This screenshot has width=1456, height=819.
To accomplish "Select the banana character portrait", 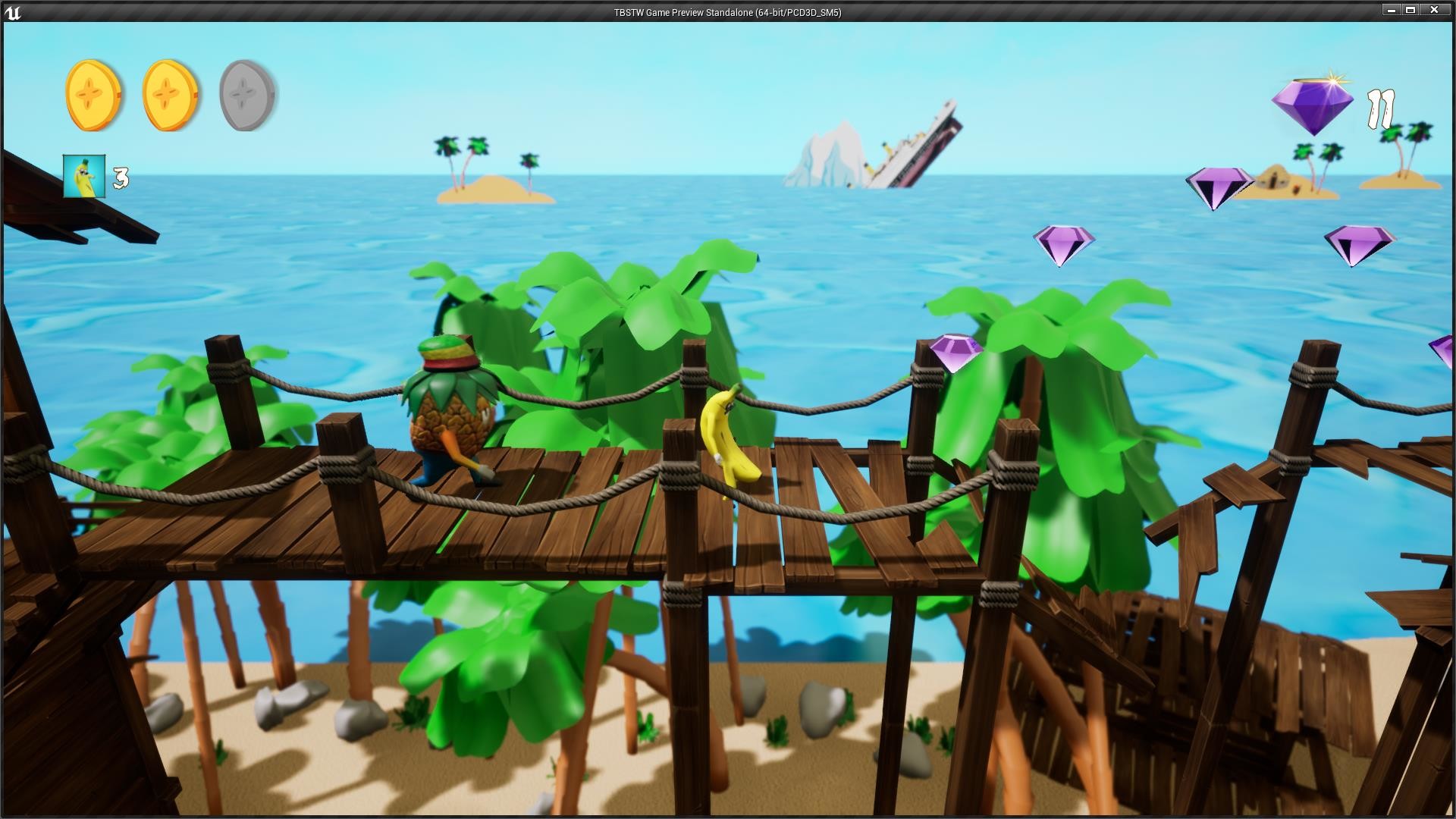I will tap(83, 175).
